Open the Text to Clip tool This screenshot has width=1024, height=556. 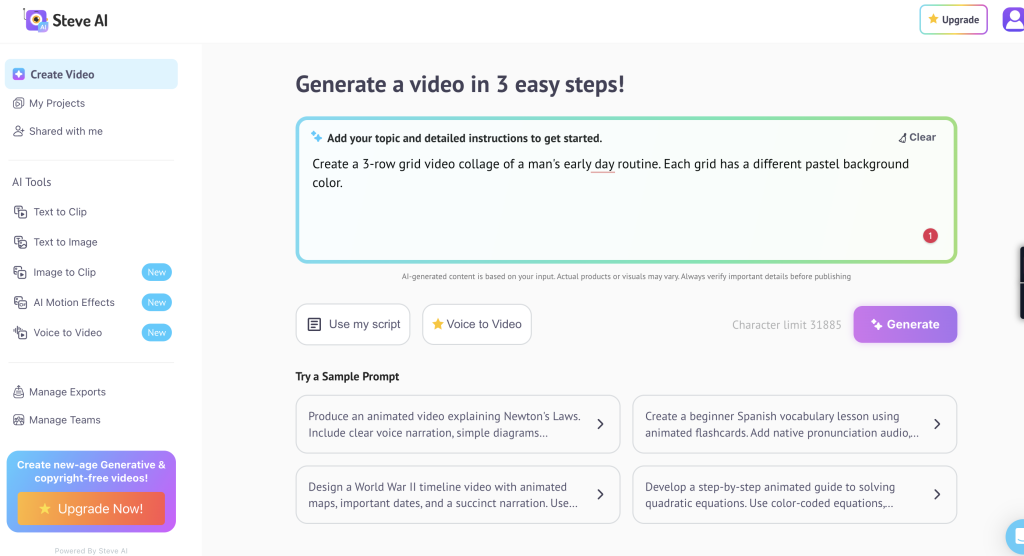(x=60, y=212)
